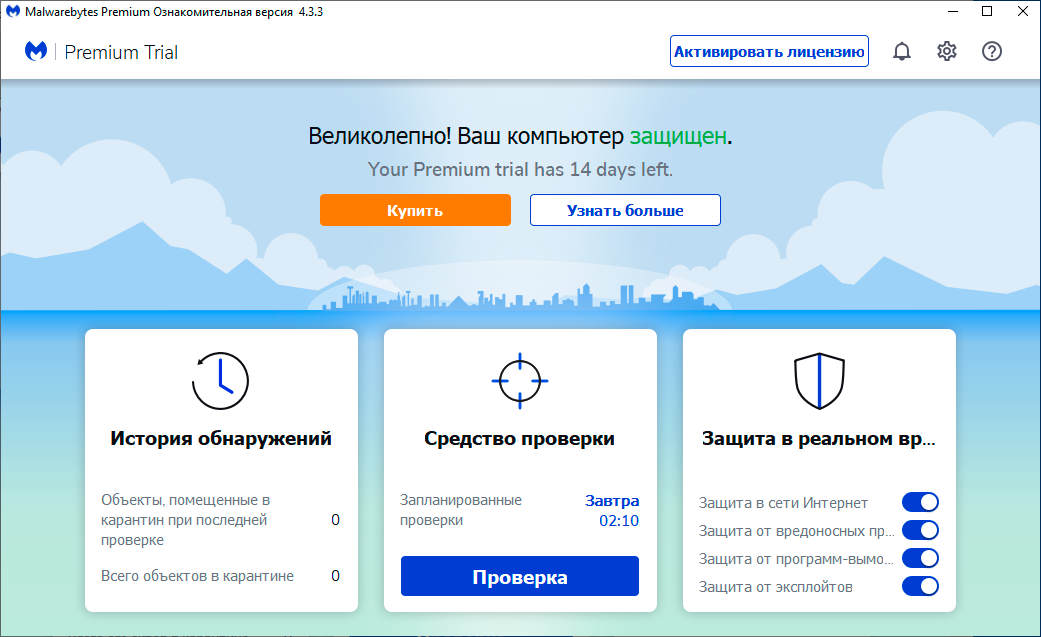Open help via the question mark icon
The width and height of the screenshot is (1041, 637).
point(992,51)
